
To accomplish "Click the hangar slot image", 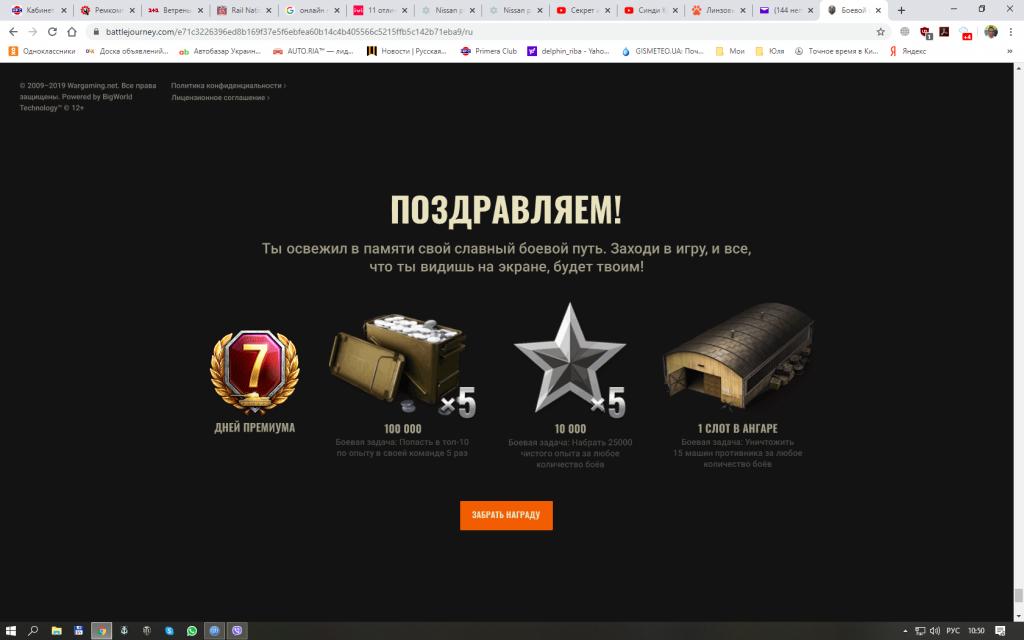I will [738, 356].
